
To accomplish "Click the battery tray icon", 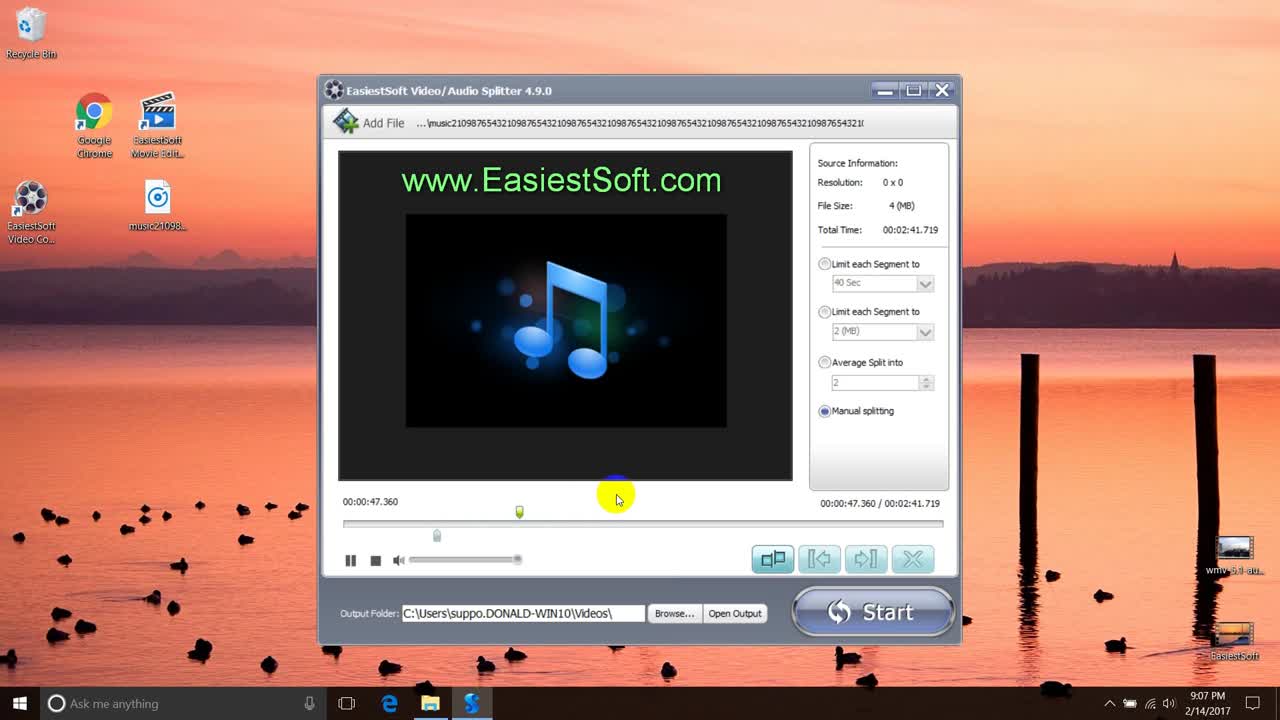I will pos(1130,703).
